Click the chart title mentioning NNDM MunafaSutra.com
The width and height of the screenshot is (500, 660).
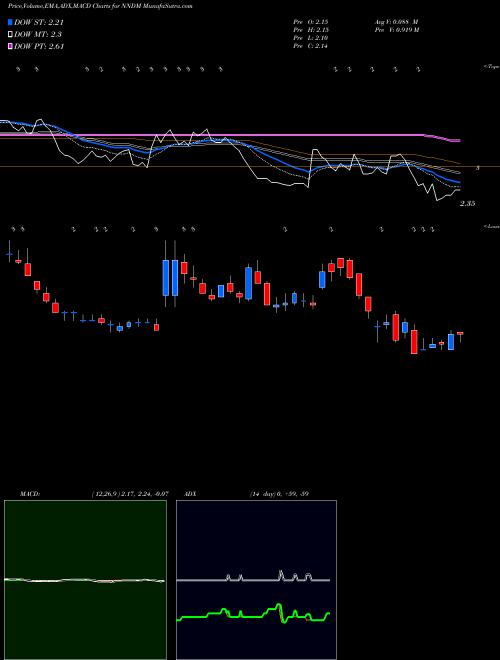[101, 6]
